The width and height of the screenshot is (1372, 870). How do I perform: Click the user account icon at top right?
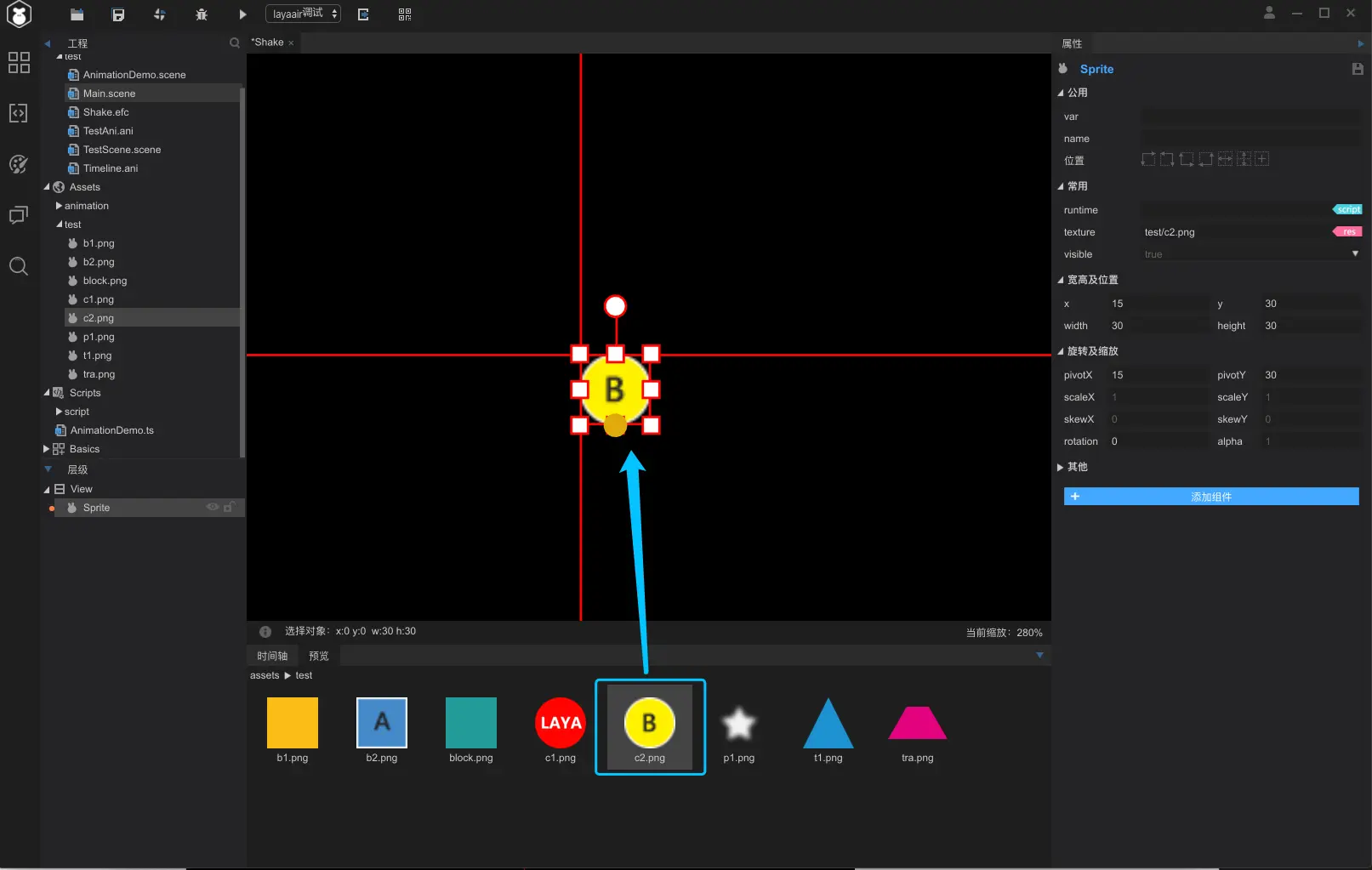coord(1269,13)
